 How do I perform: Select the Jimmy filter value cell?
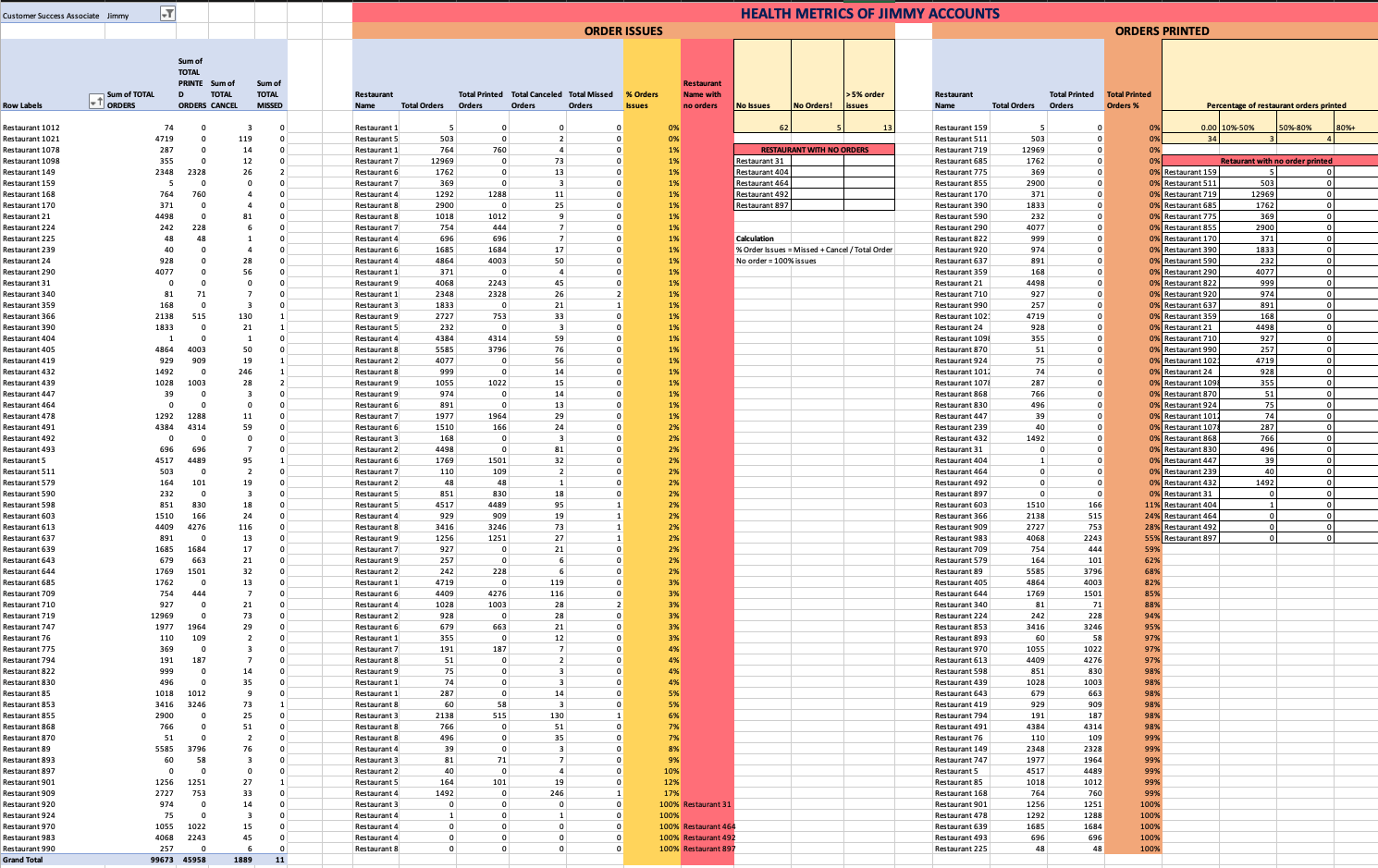129,16
